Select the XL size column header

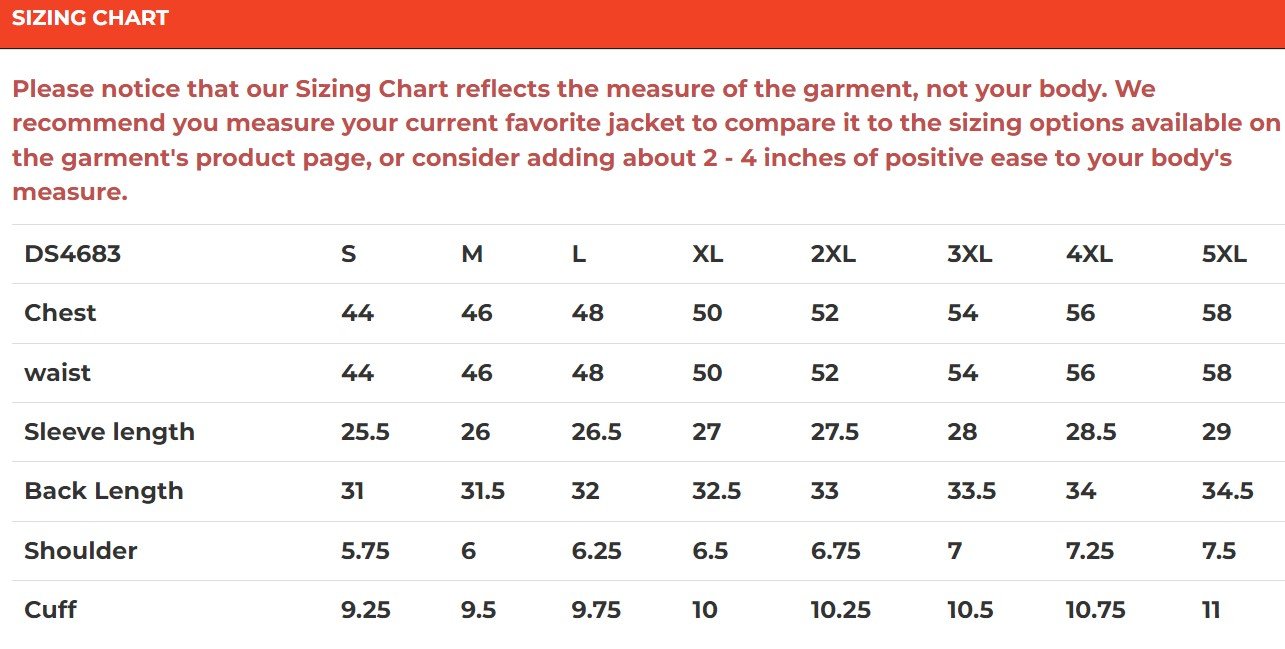tap(707, 254)
